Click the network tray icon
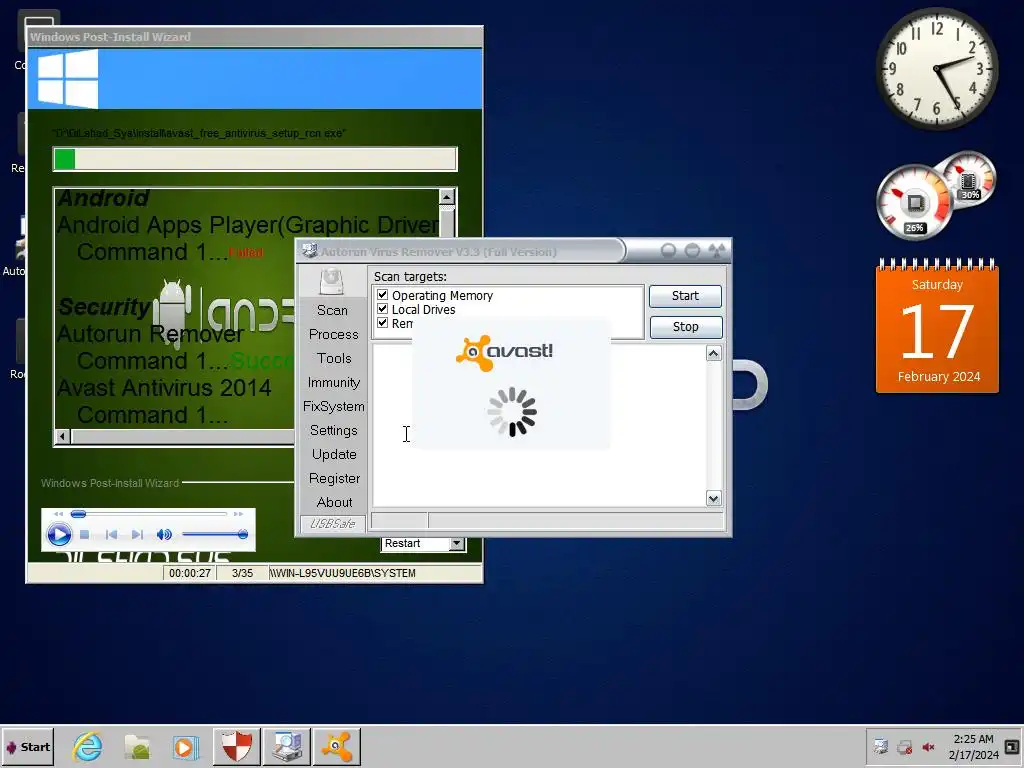Viewport: 1024px width, 768px height. click(x=904, y=747)
